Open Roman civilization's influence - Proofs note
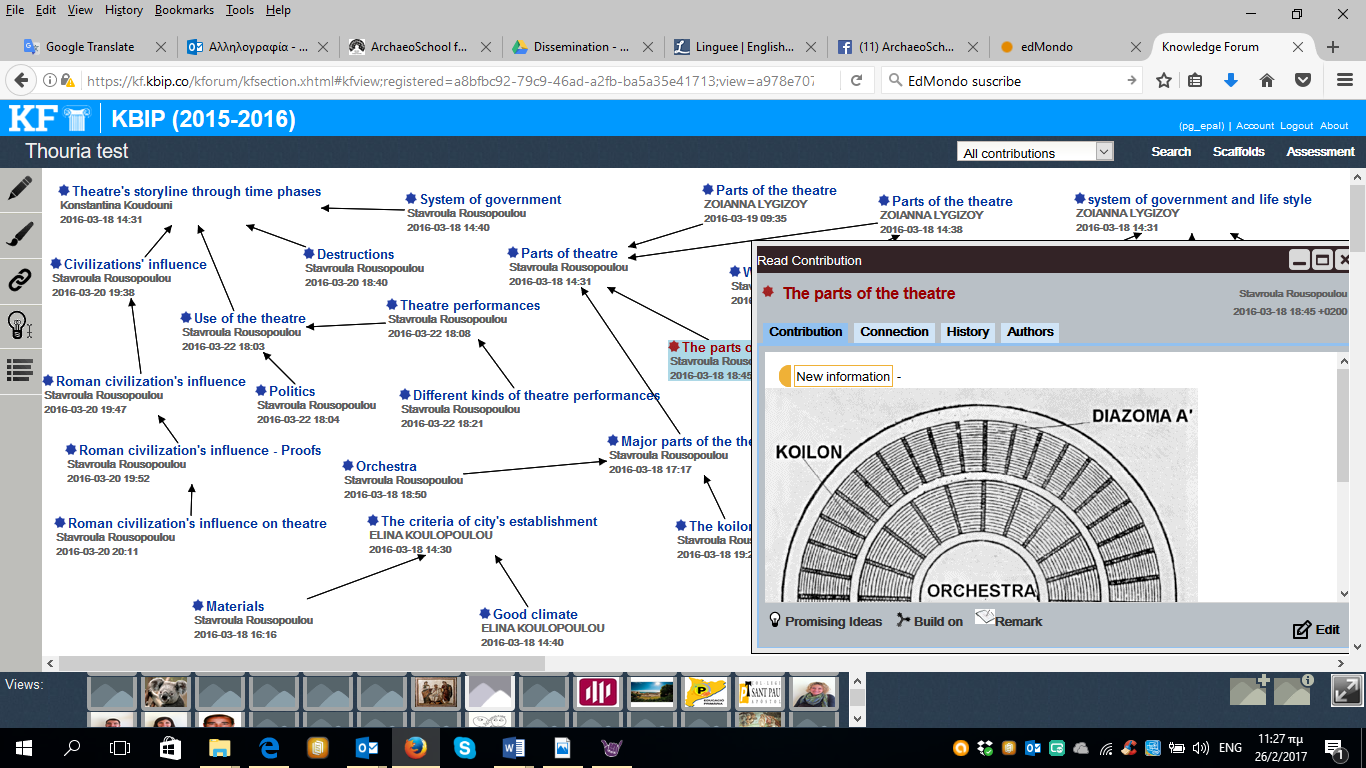 point(200,450)
